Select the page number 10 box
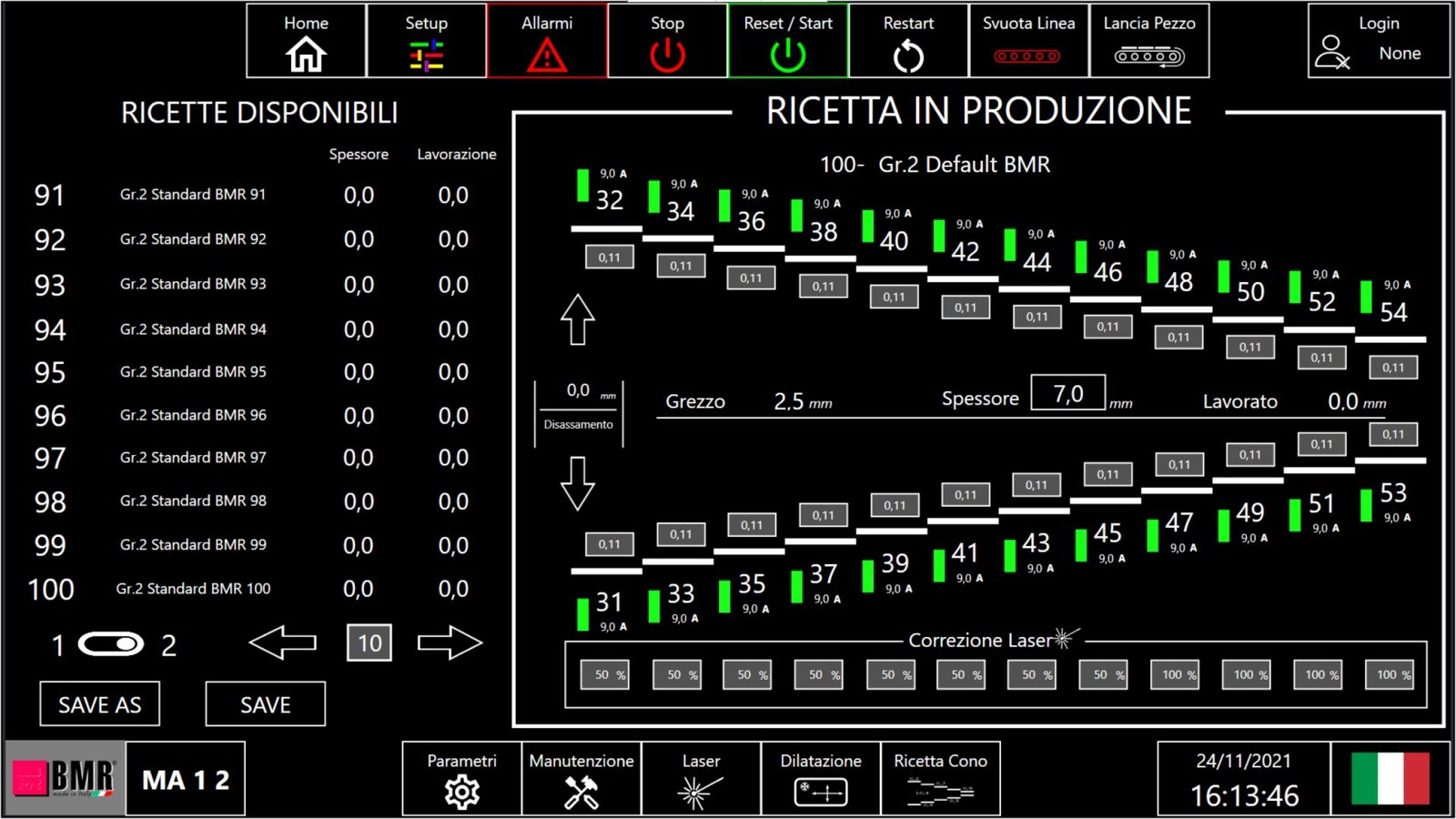Image resolution: width=1456 pixels, height=819 pixels. pyautogui.click(x=369, y=643)
